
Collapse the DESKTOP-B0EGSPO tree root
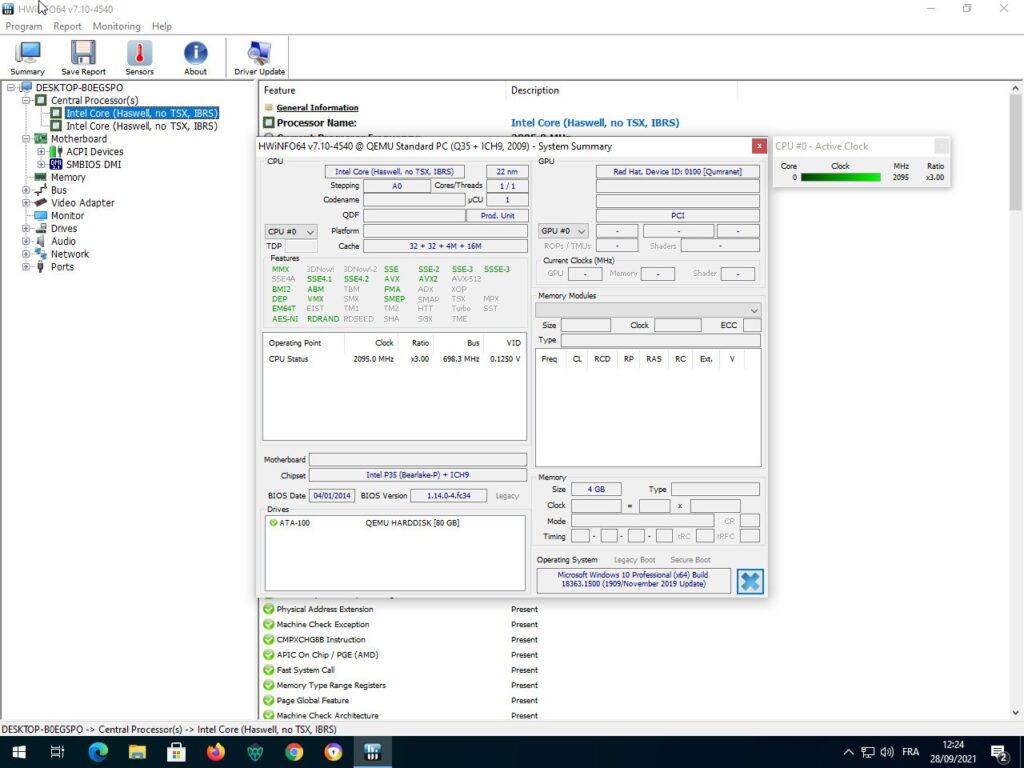10,88
